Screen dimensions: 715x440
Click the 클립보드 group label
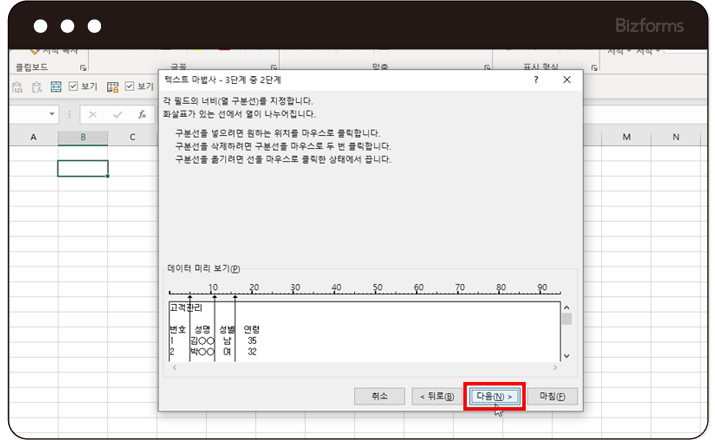coord(31,67)
